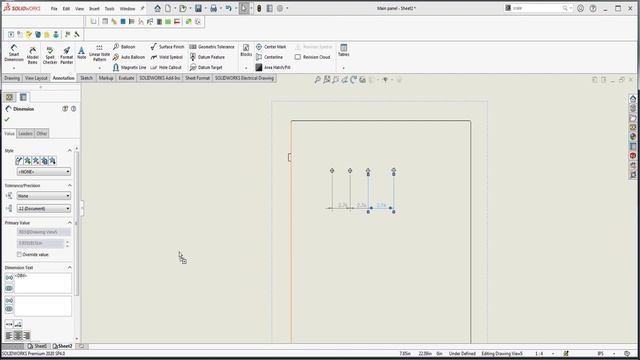
Task: Add a Centerline
Action: click(269, 57)
